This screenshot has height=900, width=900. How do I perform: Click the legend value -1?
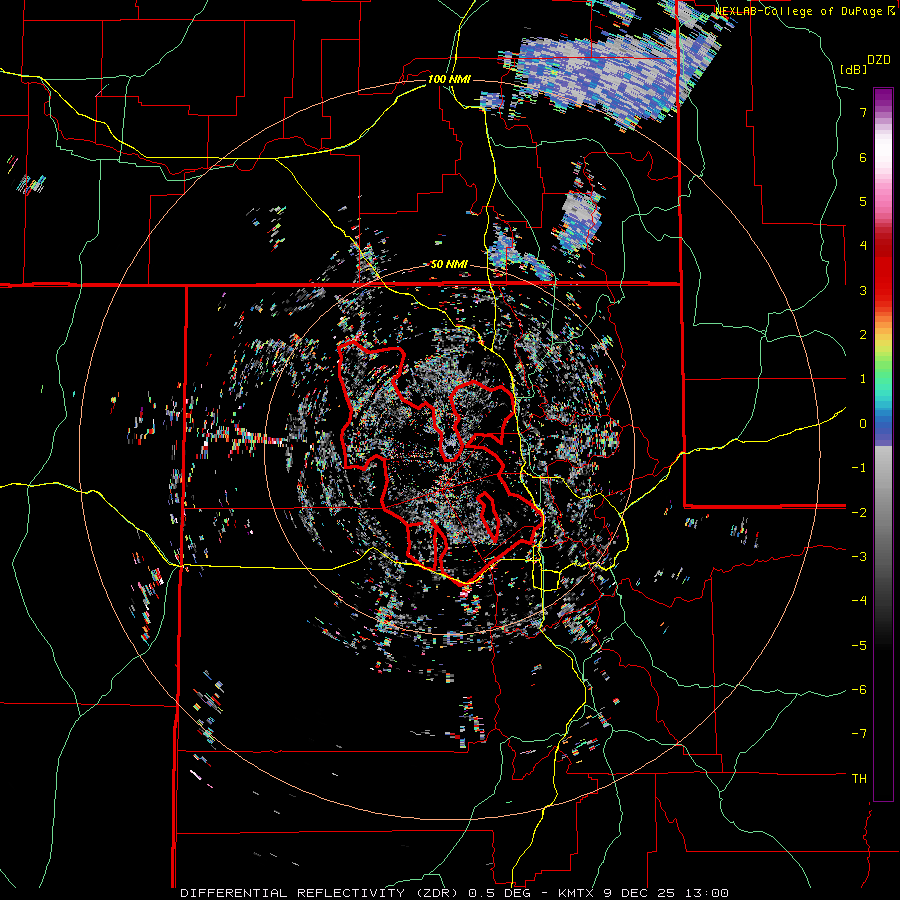(x=859, y=468)
